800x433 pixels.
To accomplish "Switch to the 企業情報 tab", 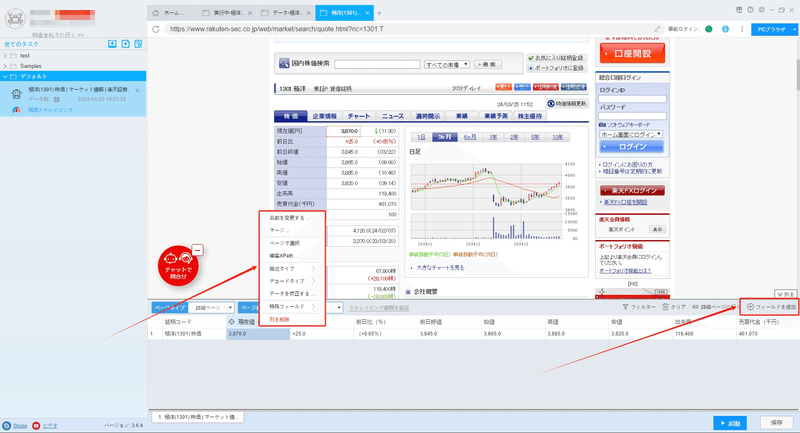I will (x=324, y=116).
